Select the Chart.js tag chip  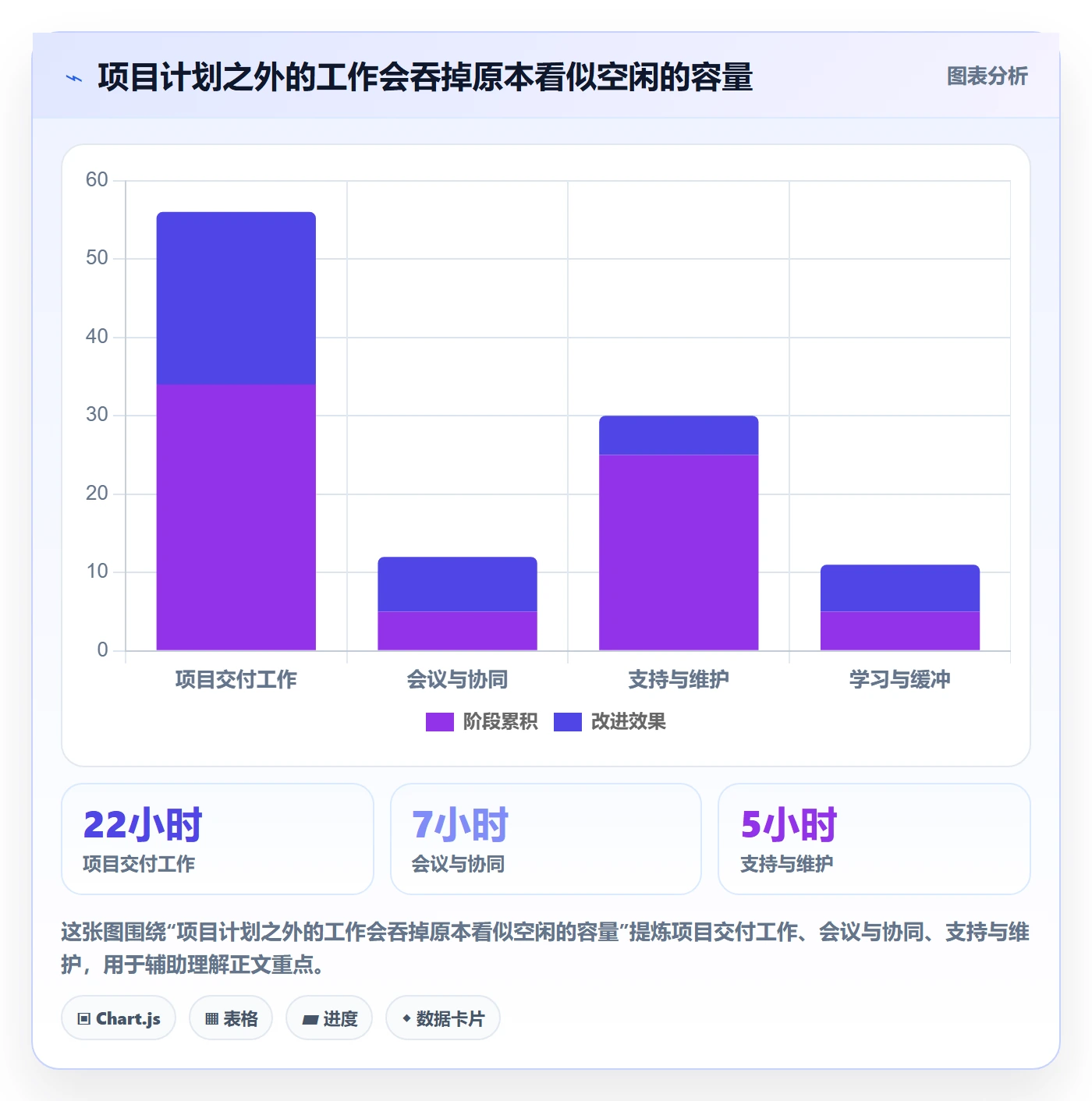pyautogui.click(x=119, y=1018)
